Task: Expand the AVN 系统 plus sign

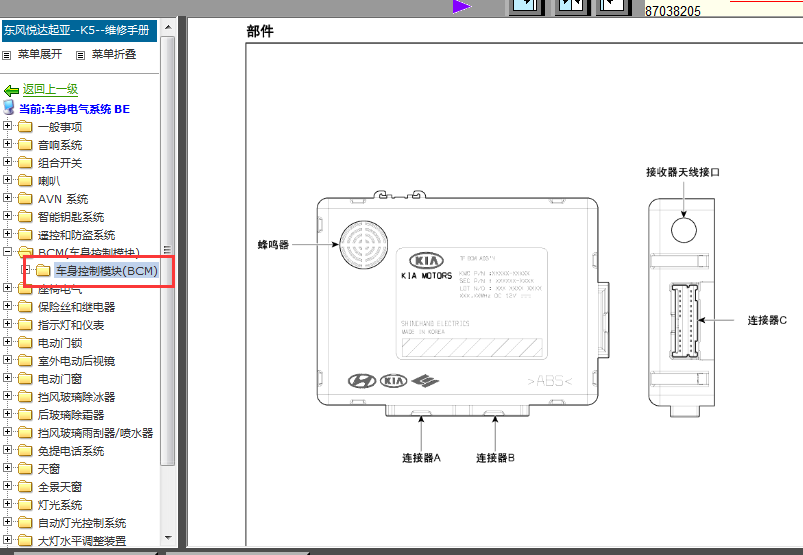Action: (7, 198)
